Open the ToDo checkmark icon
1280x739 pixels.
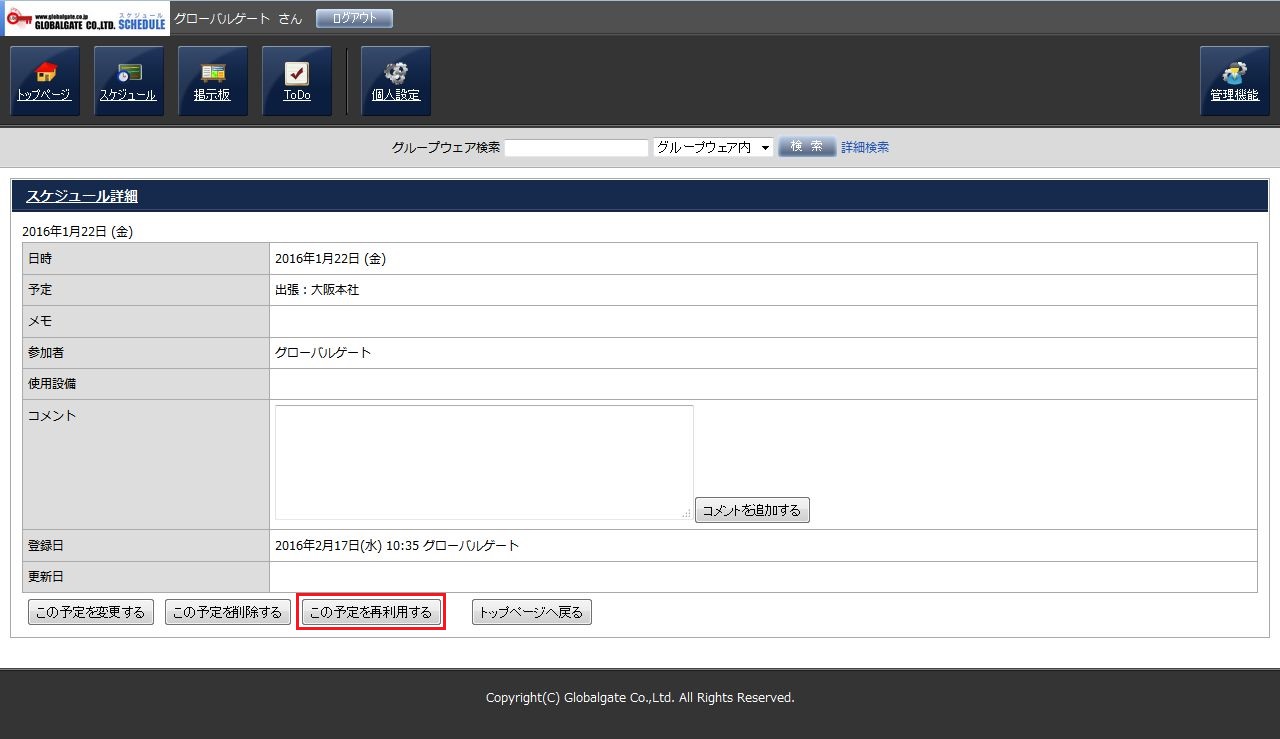(296, 81)
